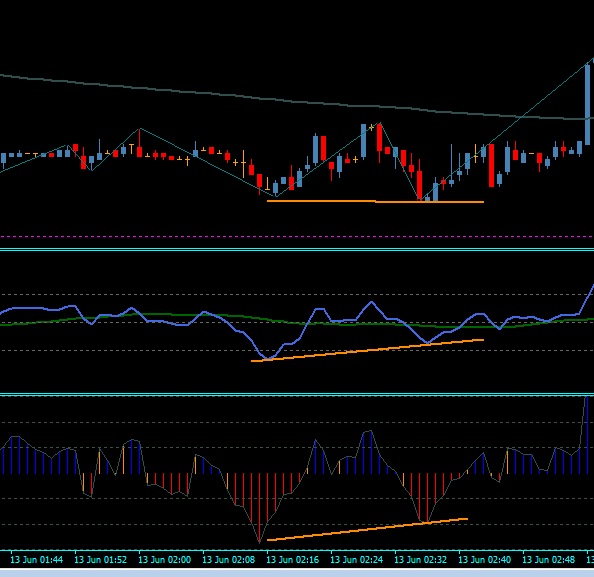The height and width of the screenshot is (577, 594).
Task: Select the 13 Jun 02:16 time label
Action: click(x=292, y=560)
